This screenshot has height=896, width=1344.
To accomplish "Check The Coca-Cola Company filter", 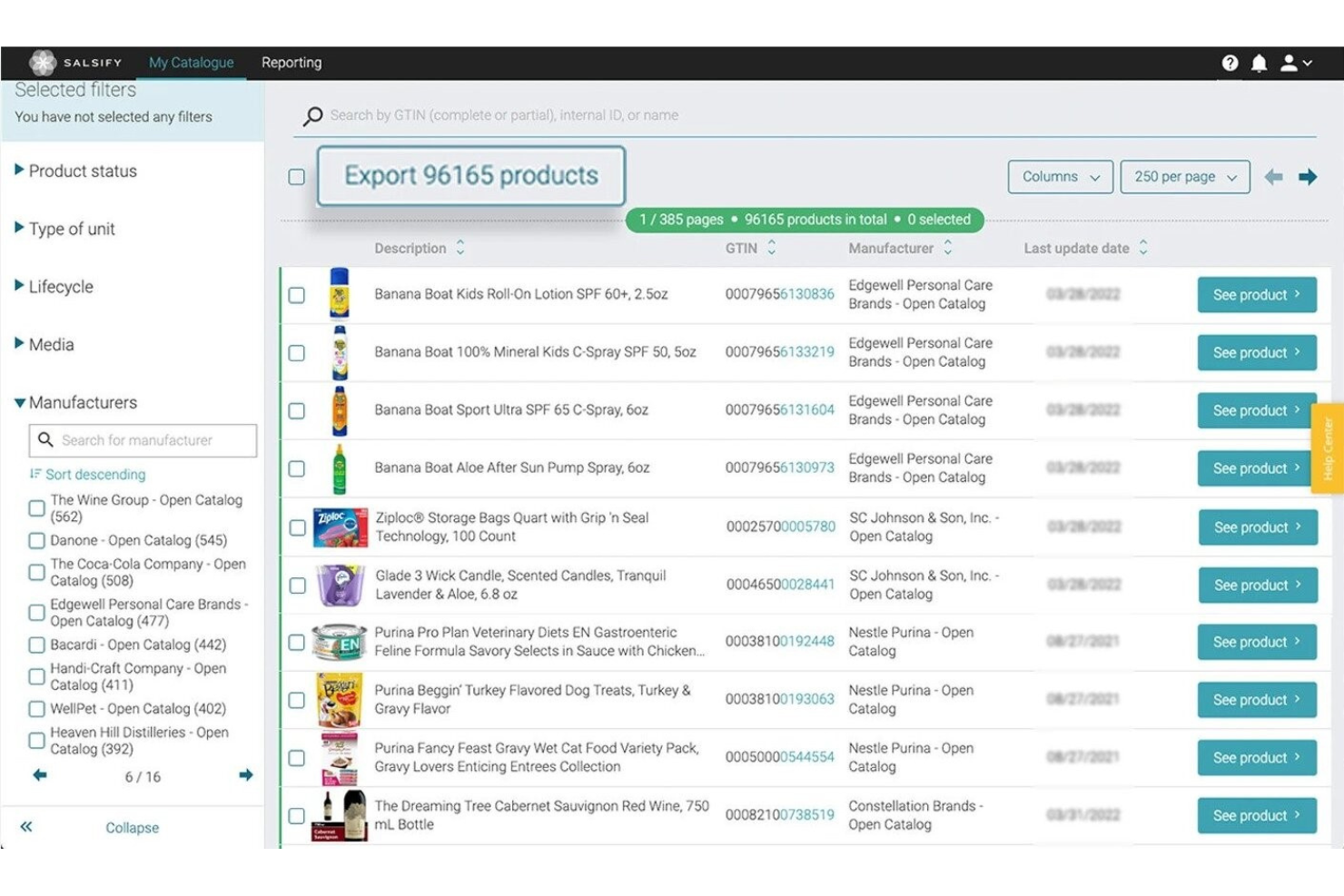I will coord(36,573).
